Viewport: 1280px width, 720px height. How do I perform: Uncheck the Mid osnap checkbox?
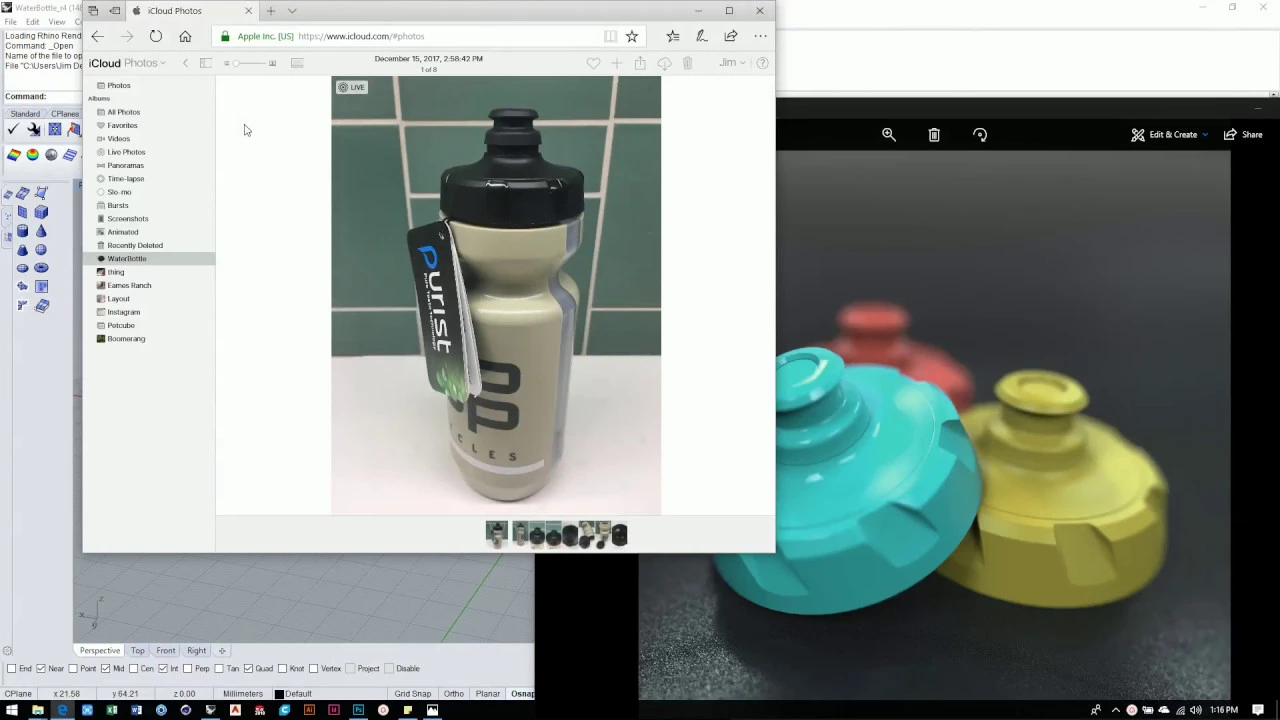(x=105, y=668)
